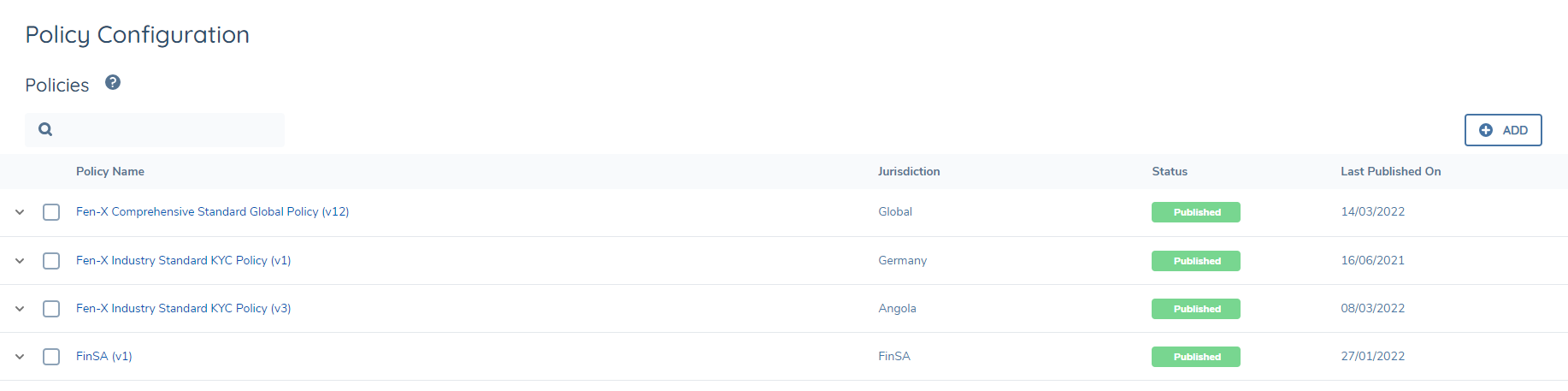Open the FinSA (v1) policy link

point(103,356)
